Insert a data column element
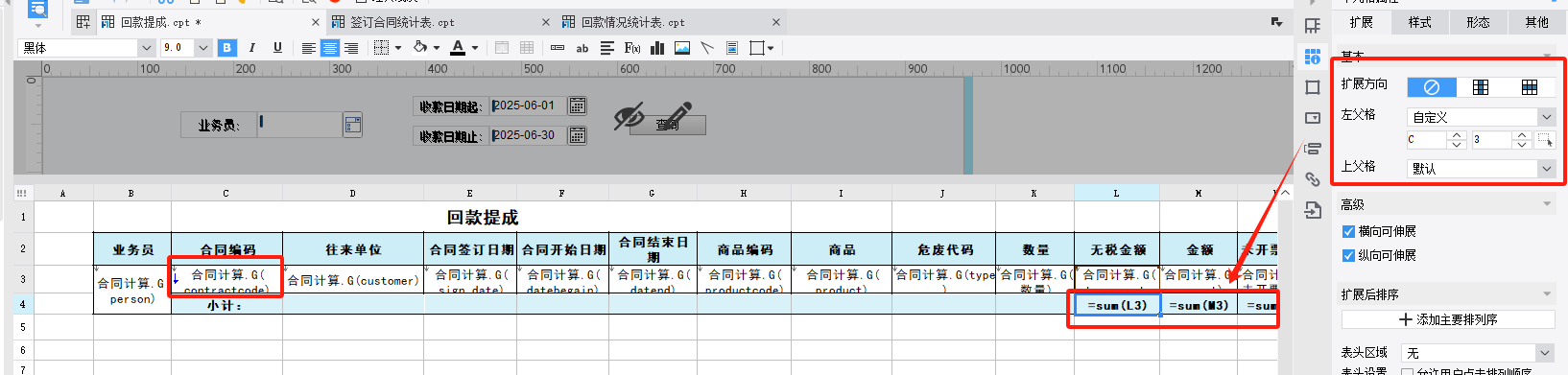The height and width of the screenshot is (375, 1568). pyautogui.click(x=558, y=48)
